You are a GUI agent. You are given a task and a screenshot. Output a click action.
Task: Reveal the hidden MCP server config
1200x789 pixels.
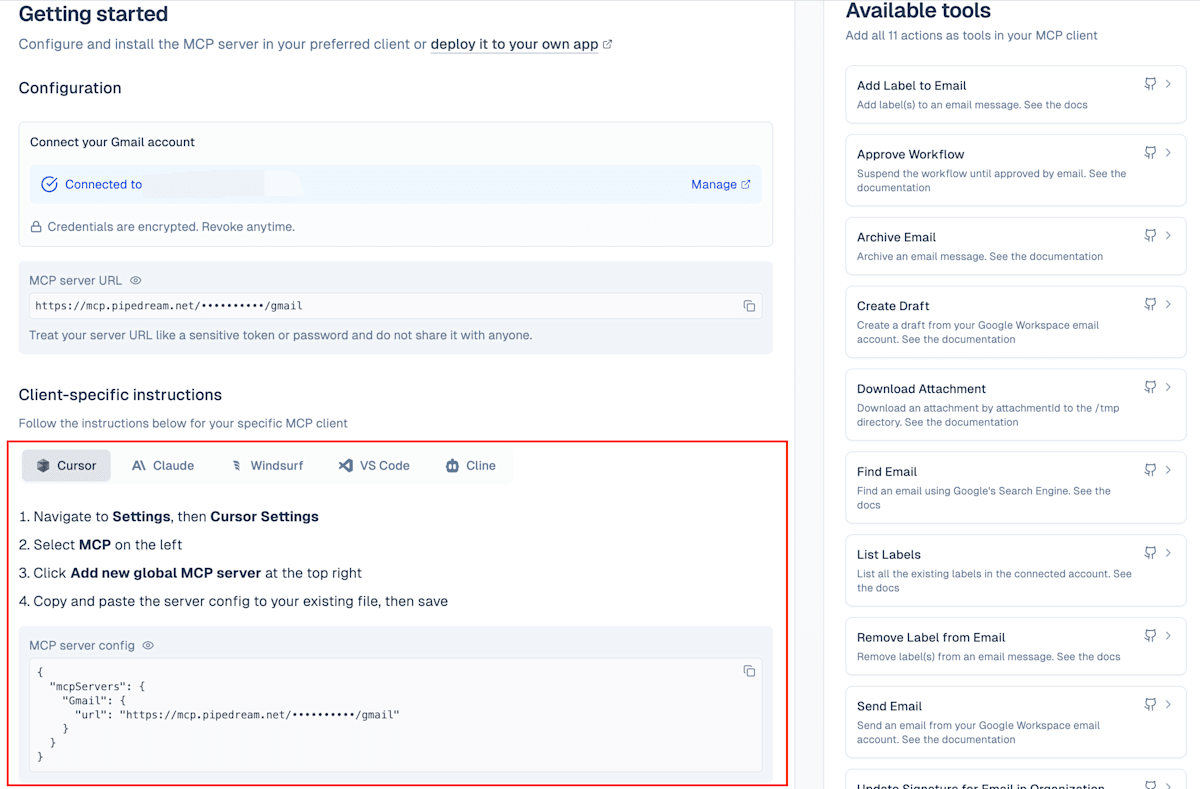(148, 646)
